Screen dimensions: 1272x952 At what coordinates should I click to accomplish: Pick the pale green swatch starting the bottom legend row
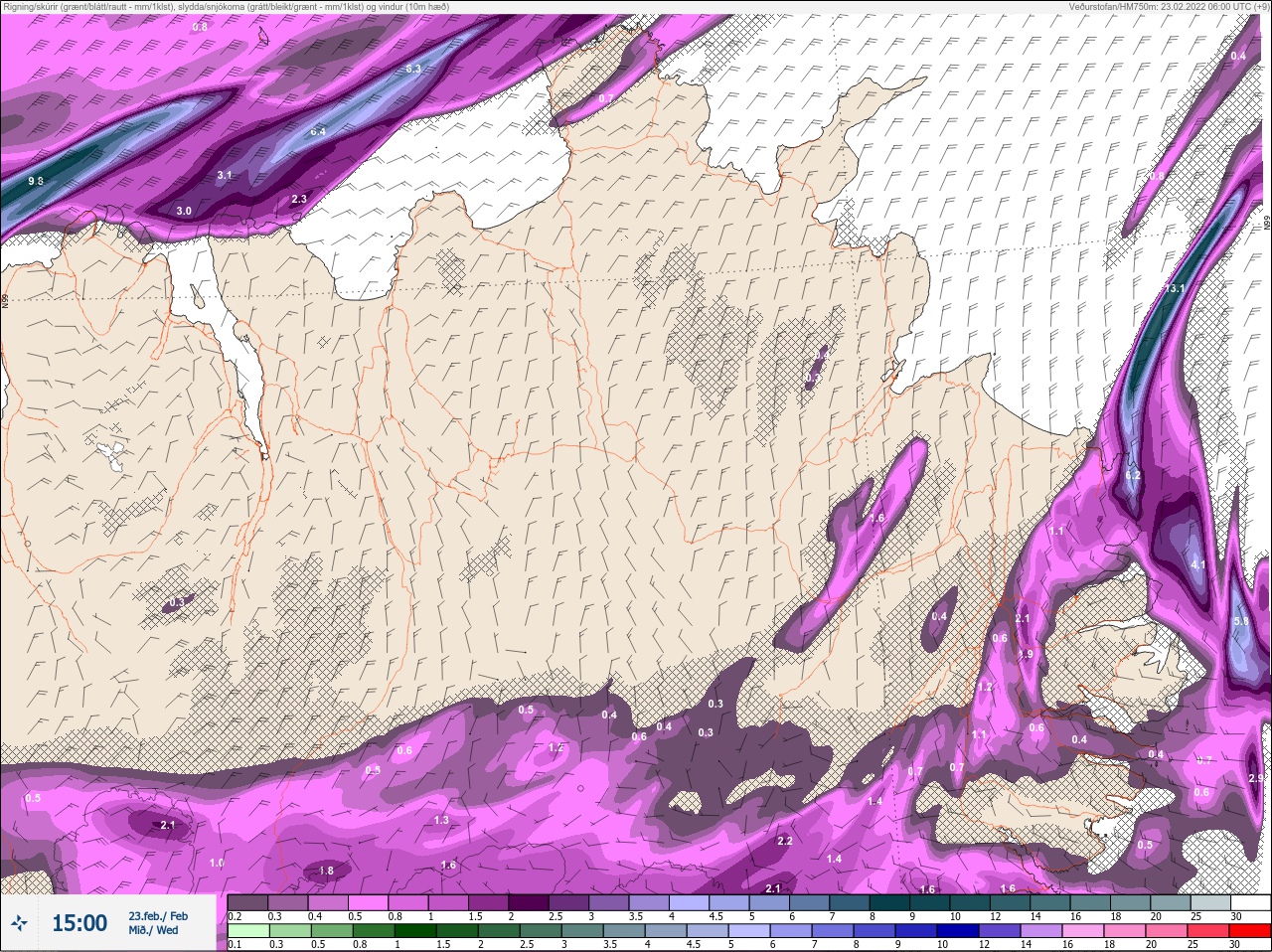pyautogui.click(x=248, y=931)
